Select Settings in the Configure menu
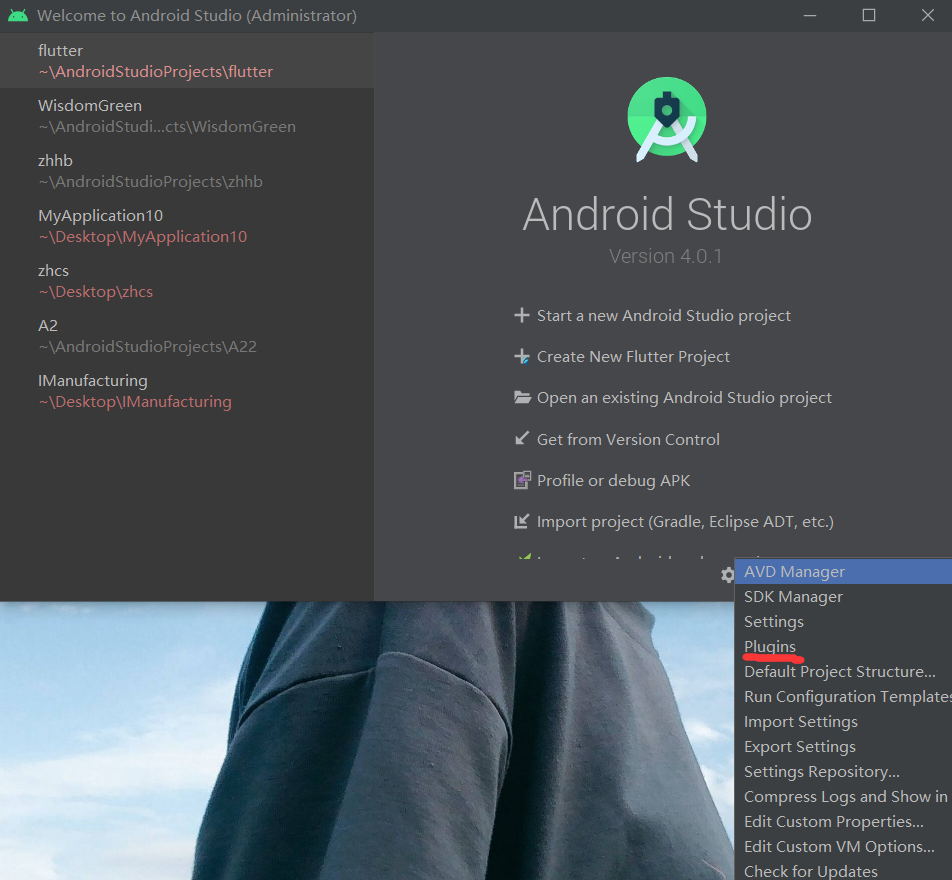The image size is (952, 880). point(843,621)
